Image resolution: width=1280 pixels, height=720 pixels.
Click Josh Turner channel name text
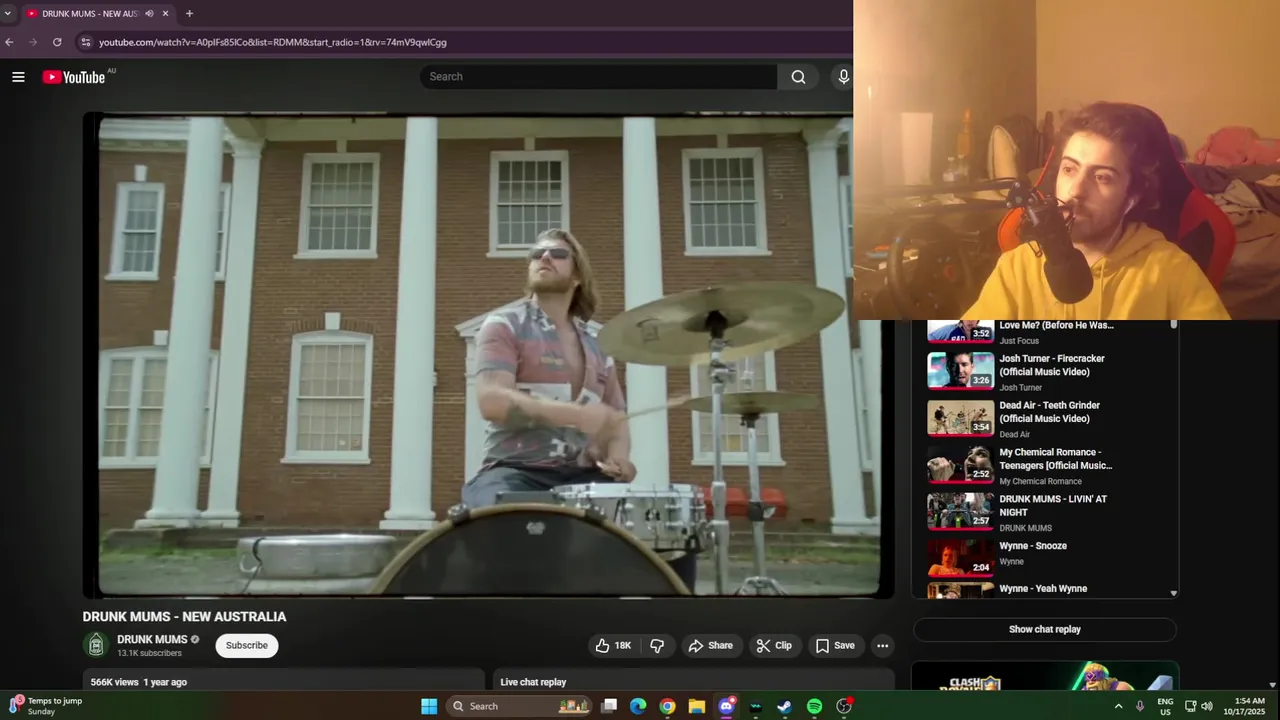coord(1020,388)
